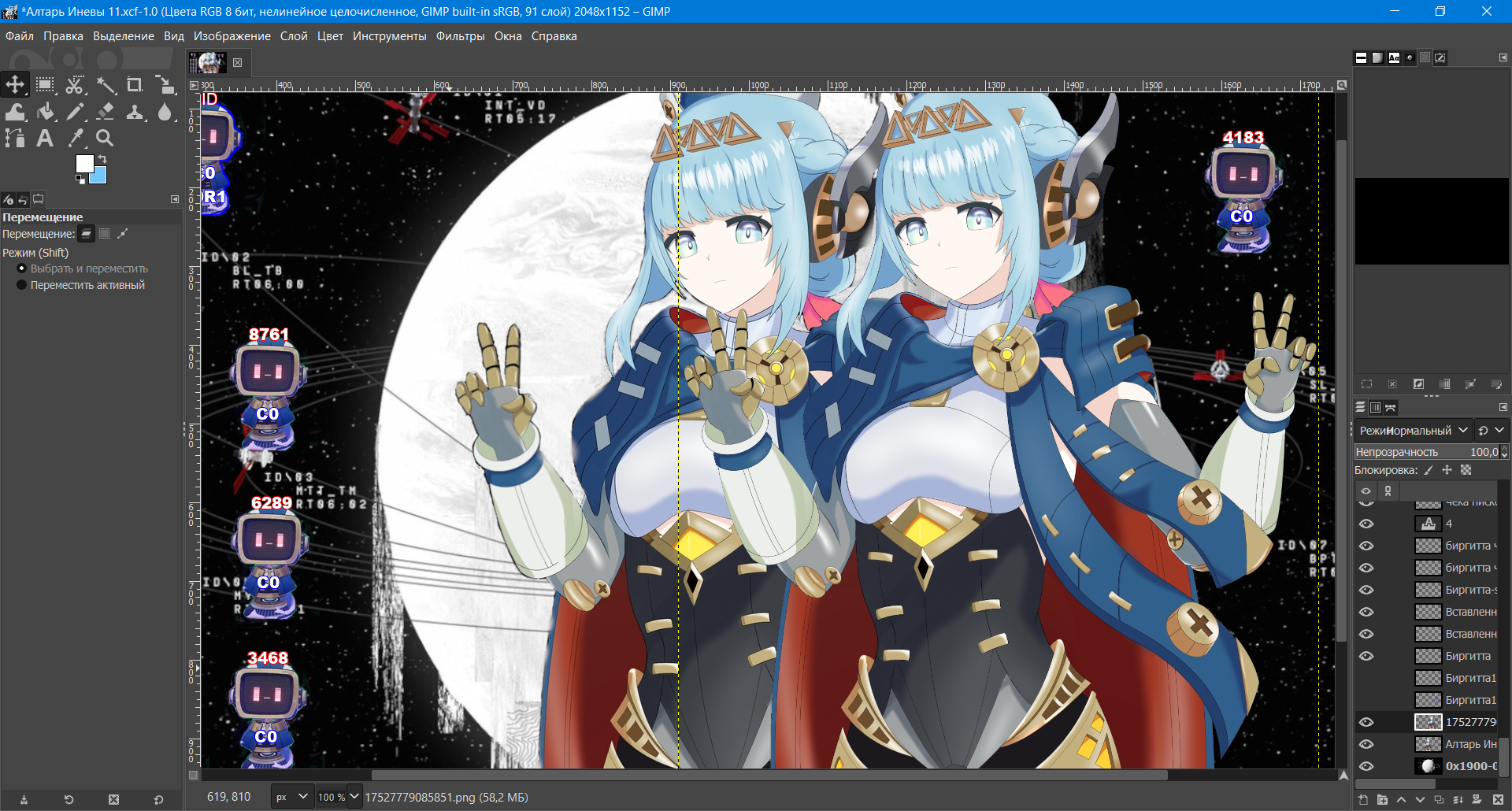Lower the selected layer

[x=1420, y=800]
